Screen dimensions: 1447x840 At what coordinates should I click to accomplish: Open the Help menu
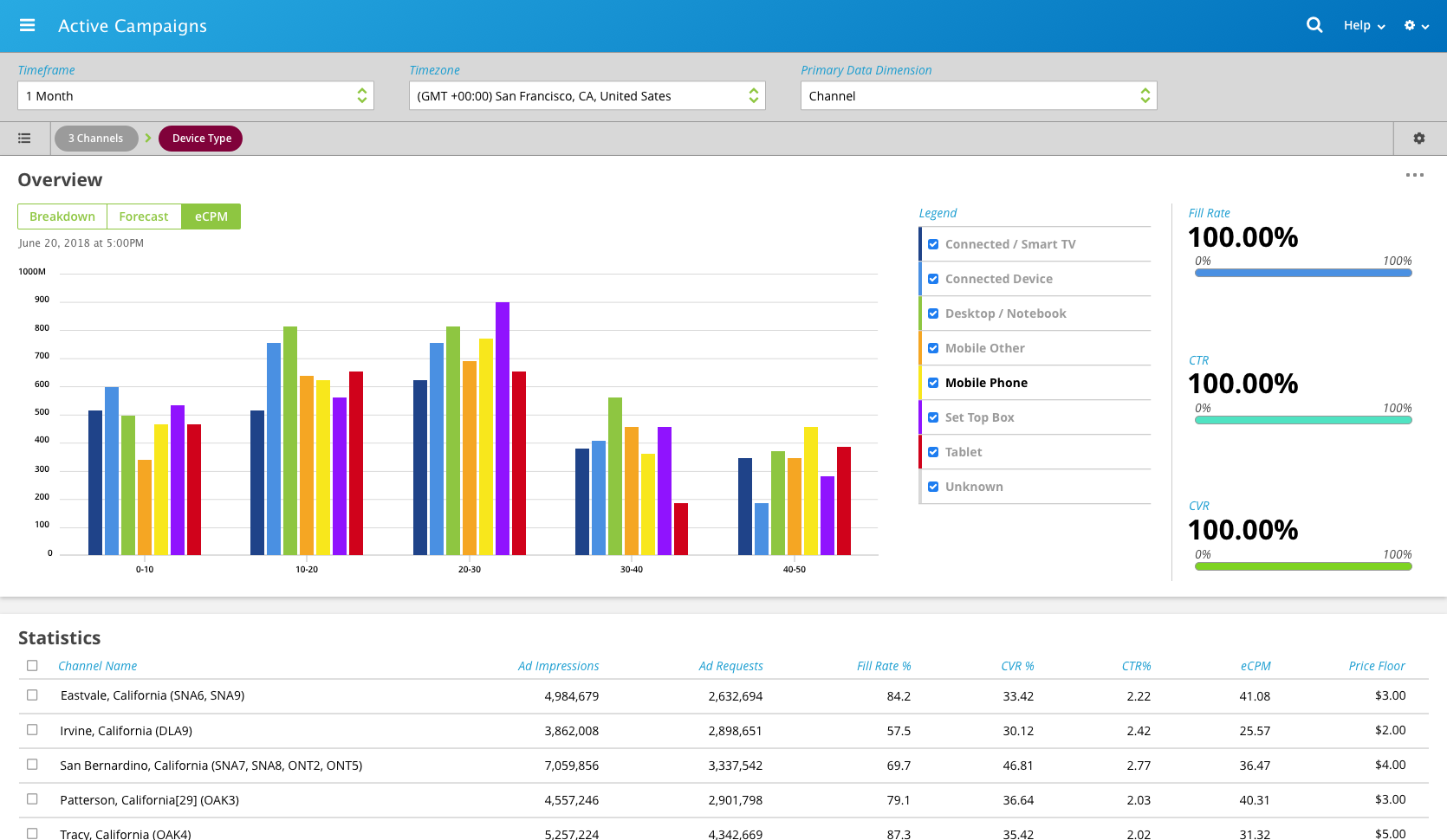tap(1363, 26)
